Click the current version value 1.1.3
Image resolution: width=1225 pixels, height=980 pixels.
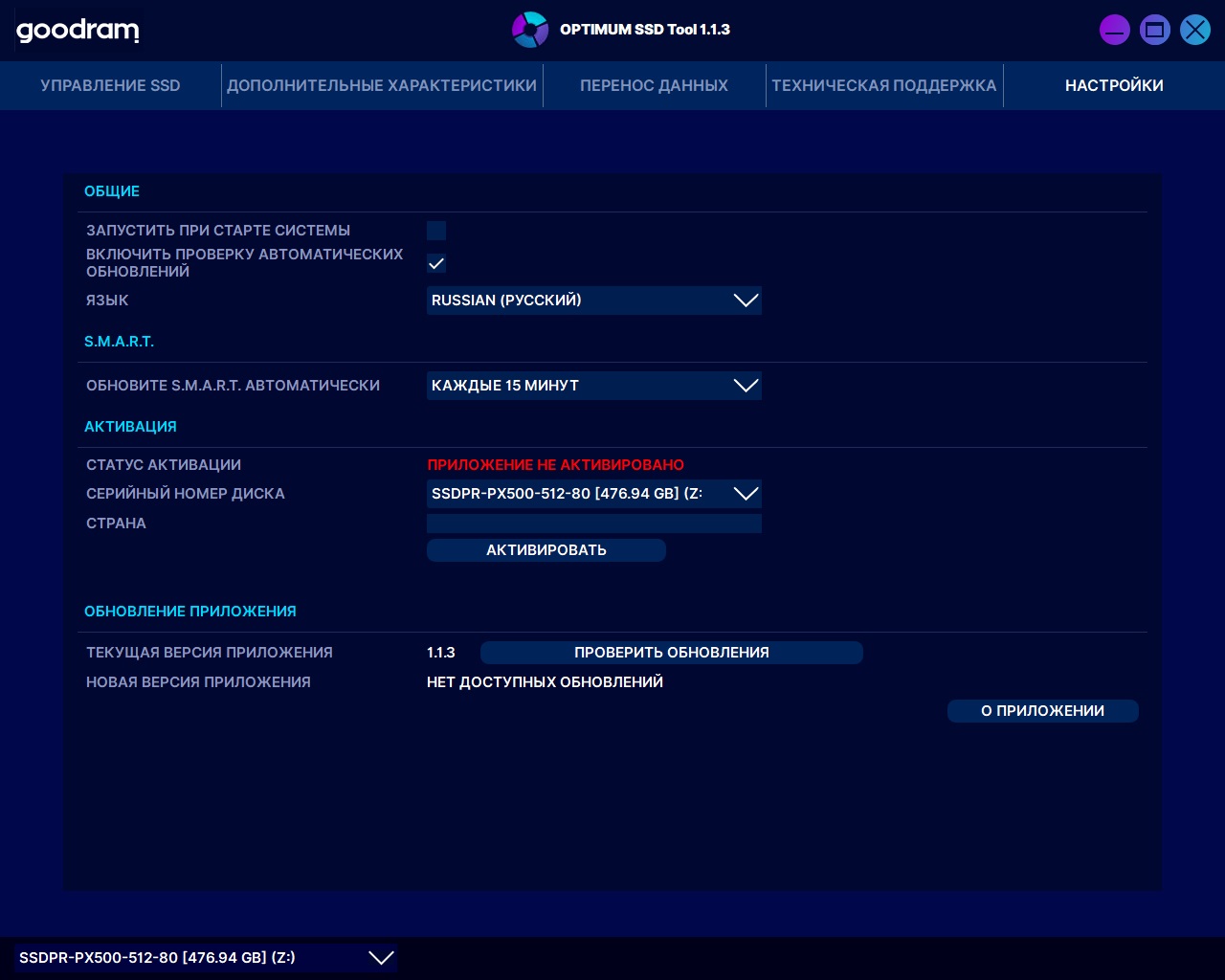pyautogui.click(x=441, y=653)
